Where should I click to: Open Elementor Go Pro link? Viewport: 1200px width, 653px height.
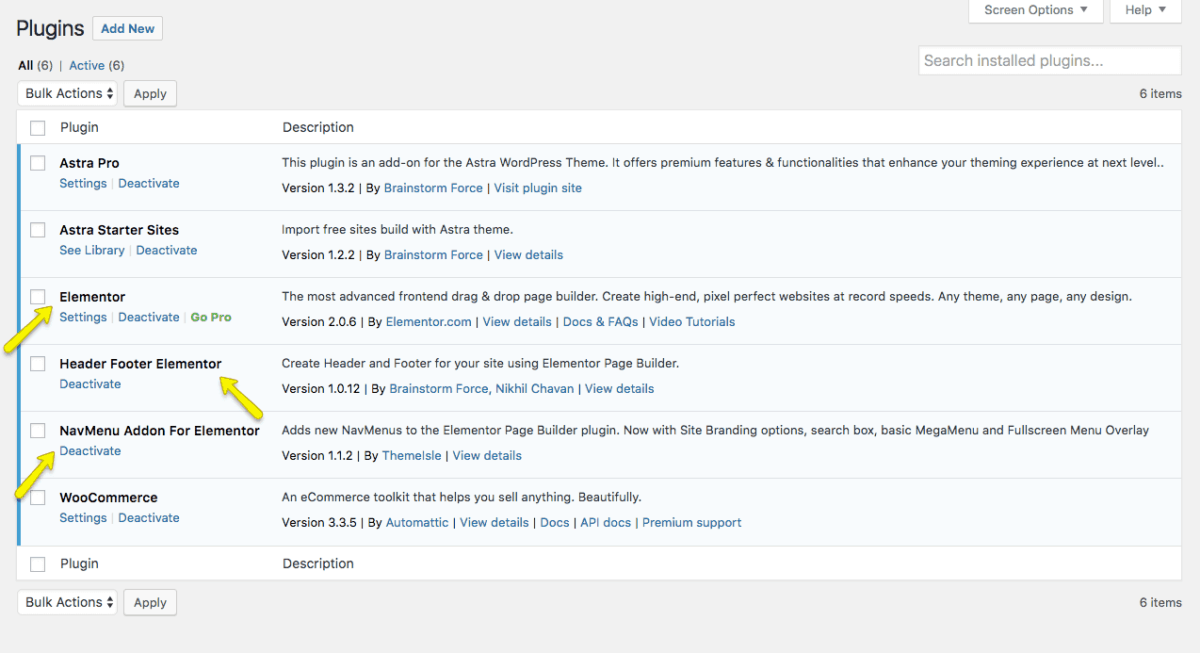(211, 317)
